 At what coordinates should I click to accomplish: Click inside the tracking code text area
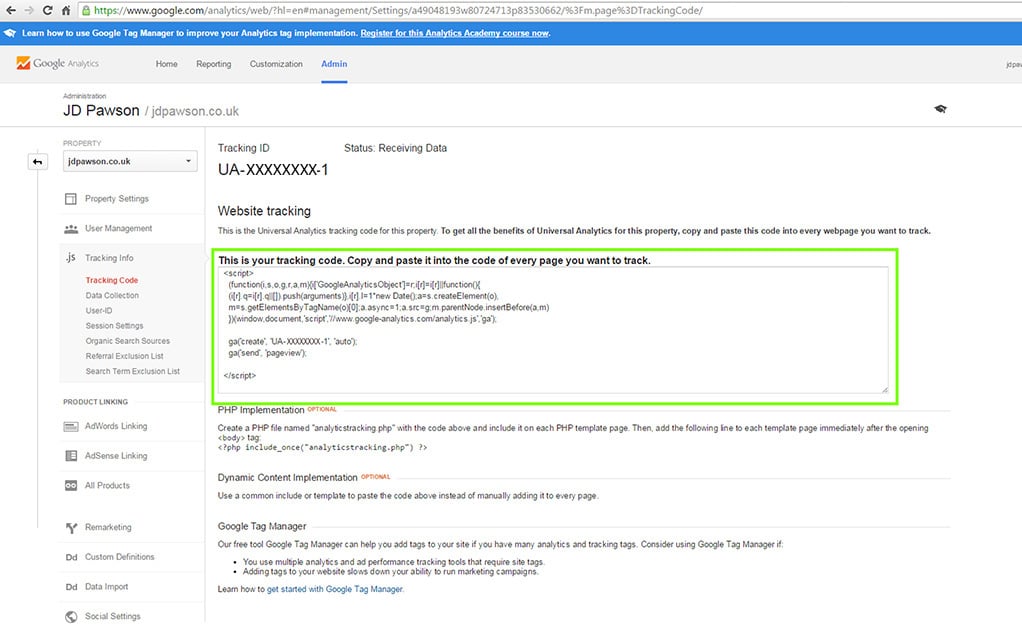[553, 329]
